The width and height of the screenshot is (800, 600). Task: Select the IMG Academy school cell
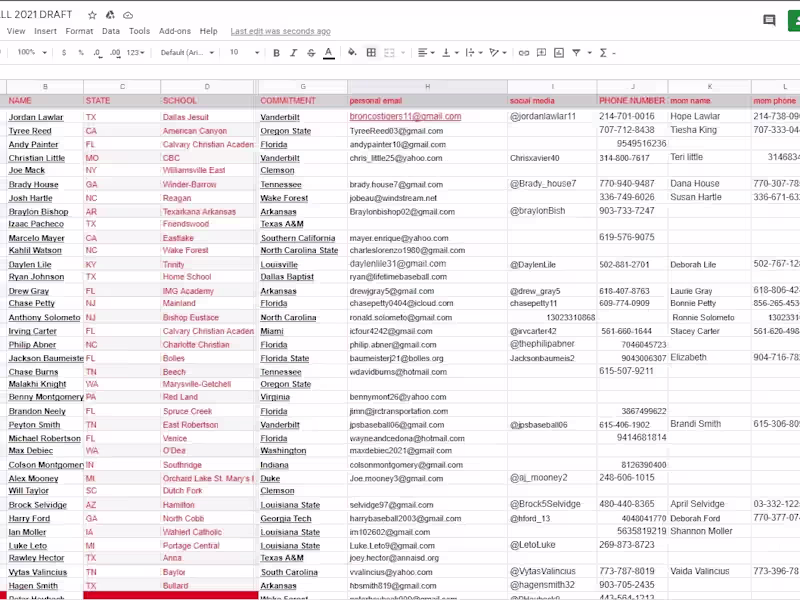[207, 291]
